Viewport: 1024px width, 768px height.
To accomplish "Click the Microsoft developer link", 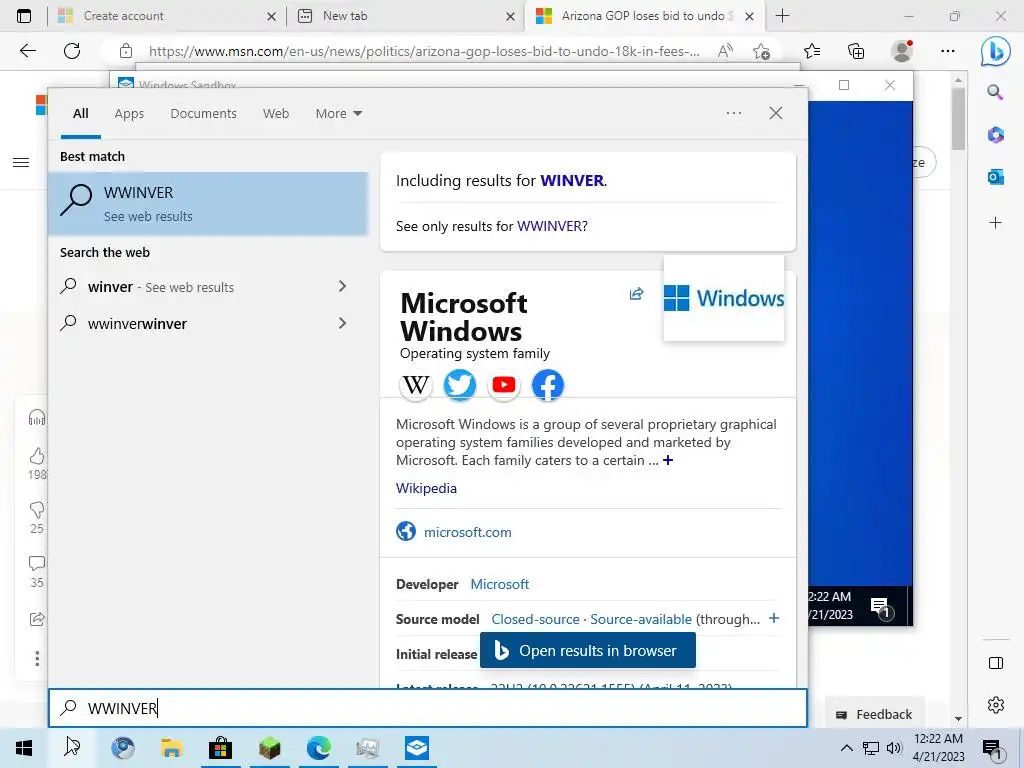I will 500,584.
